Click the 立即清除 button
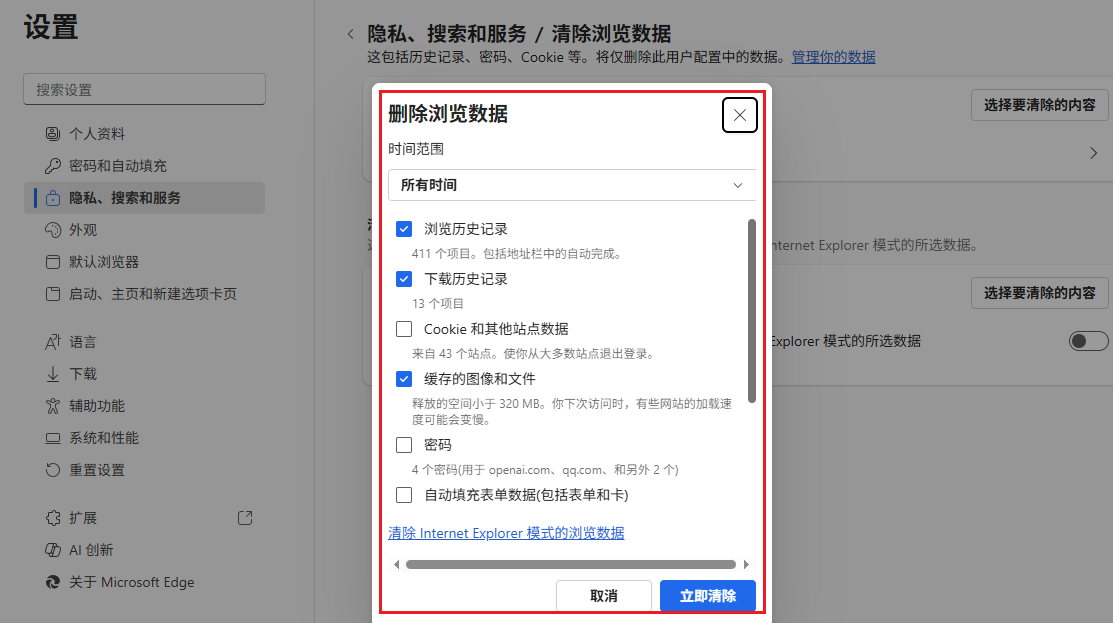 coord(707,595)
